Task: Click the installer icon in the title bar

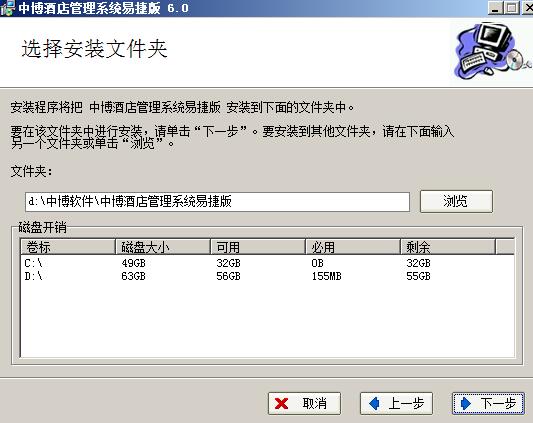Action: point(7,7)
